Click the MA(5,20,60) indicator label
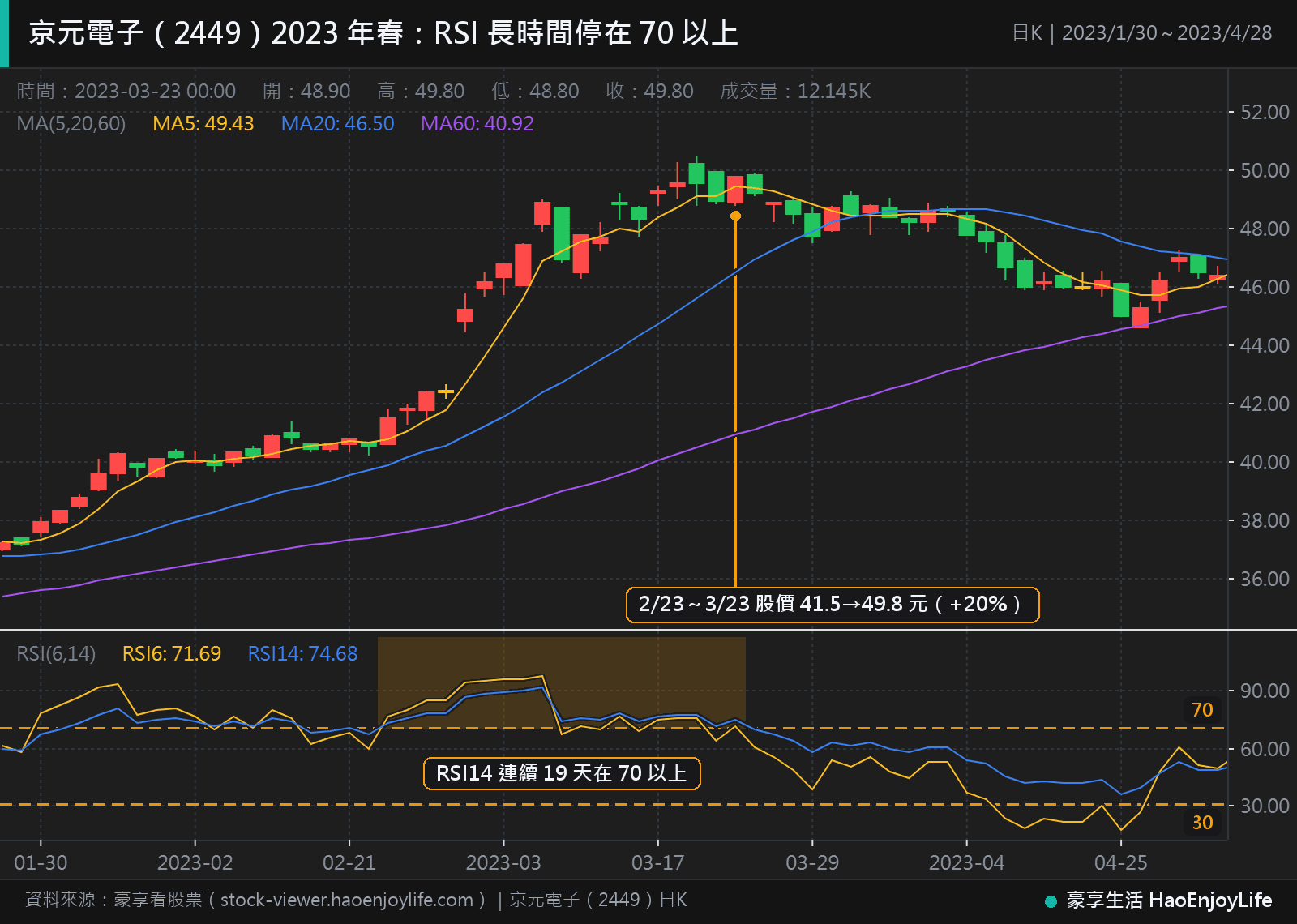 point(71,123)
